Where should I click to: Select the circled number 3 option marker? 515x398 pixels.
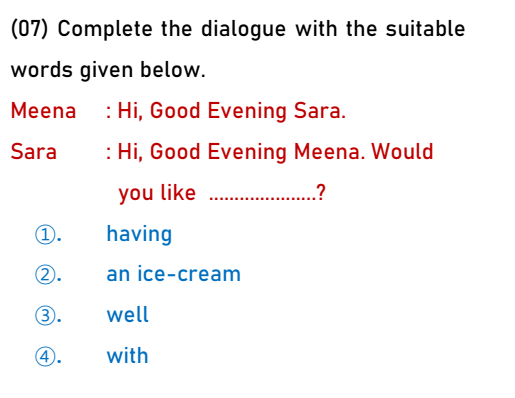[45, 316]
